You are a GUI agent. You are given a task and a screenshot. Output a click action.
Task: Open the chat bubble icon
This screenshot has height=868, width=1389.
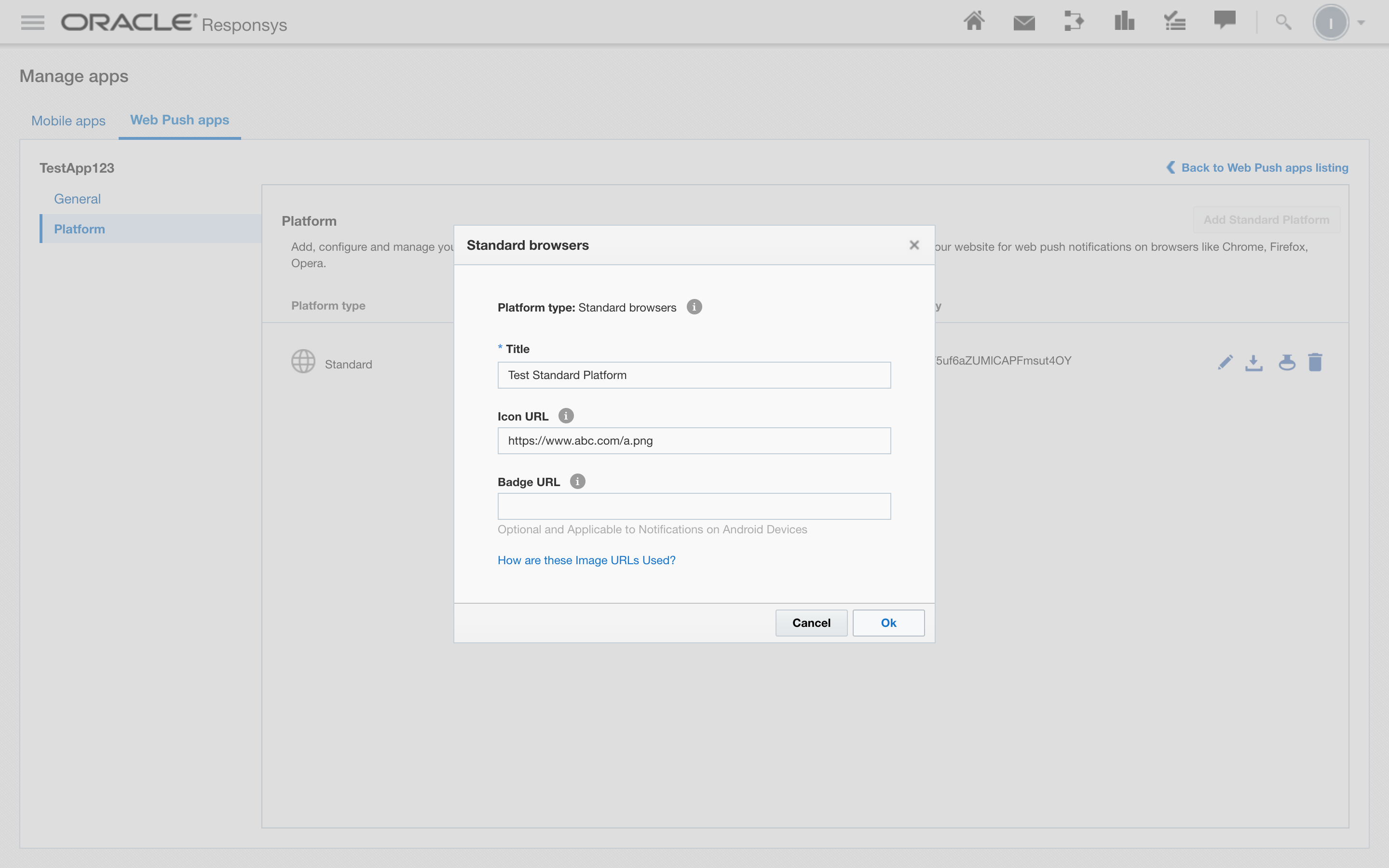(1224, 21)
